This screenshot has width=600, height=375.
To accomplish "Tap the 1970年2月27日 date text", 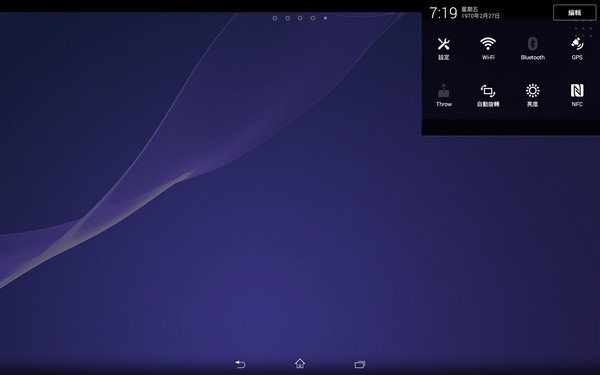I will click(481, 16).
